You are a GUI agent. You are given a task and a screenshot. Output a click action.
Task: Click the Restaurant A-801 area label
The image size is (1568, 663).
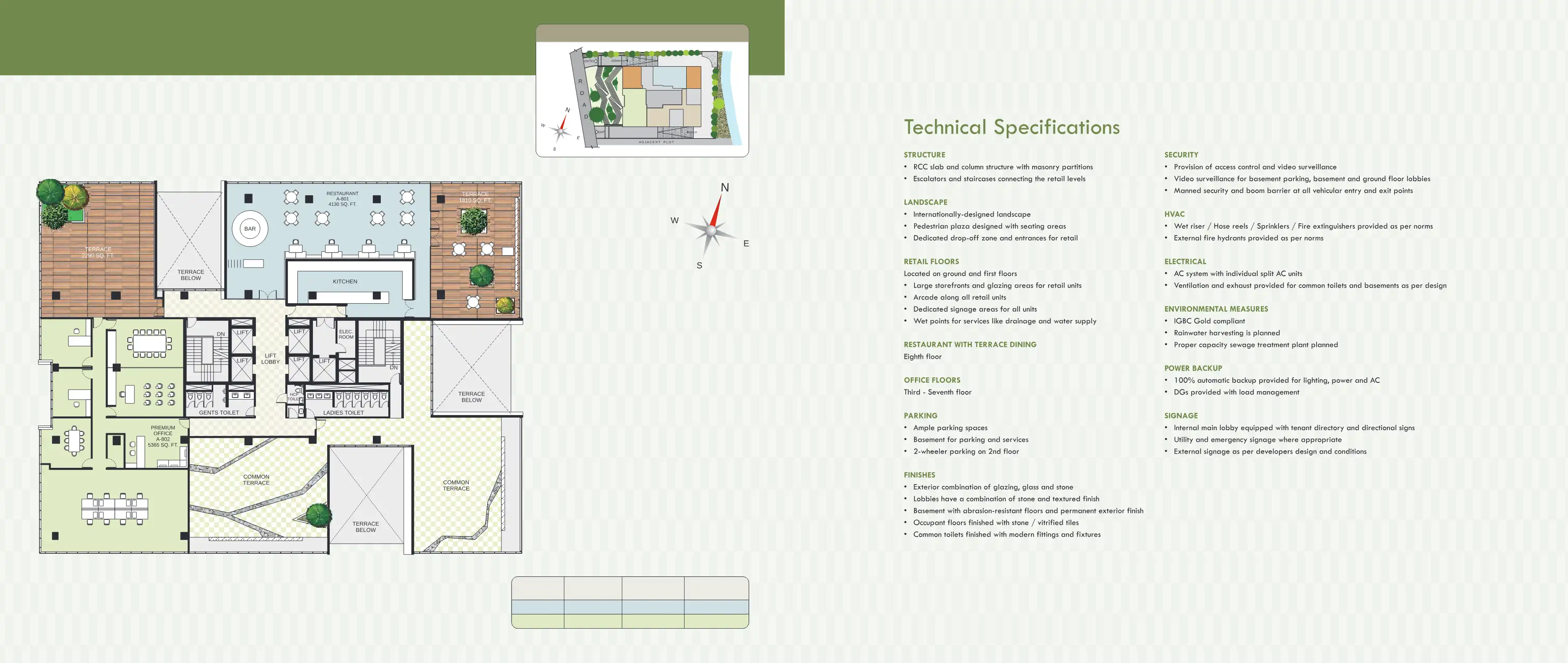(342, 199)
